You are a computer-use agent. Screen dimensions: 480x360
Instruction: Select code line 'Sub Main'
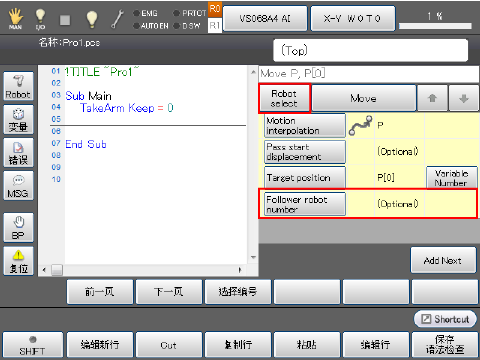click(x=88, y=96)
